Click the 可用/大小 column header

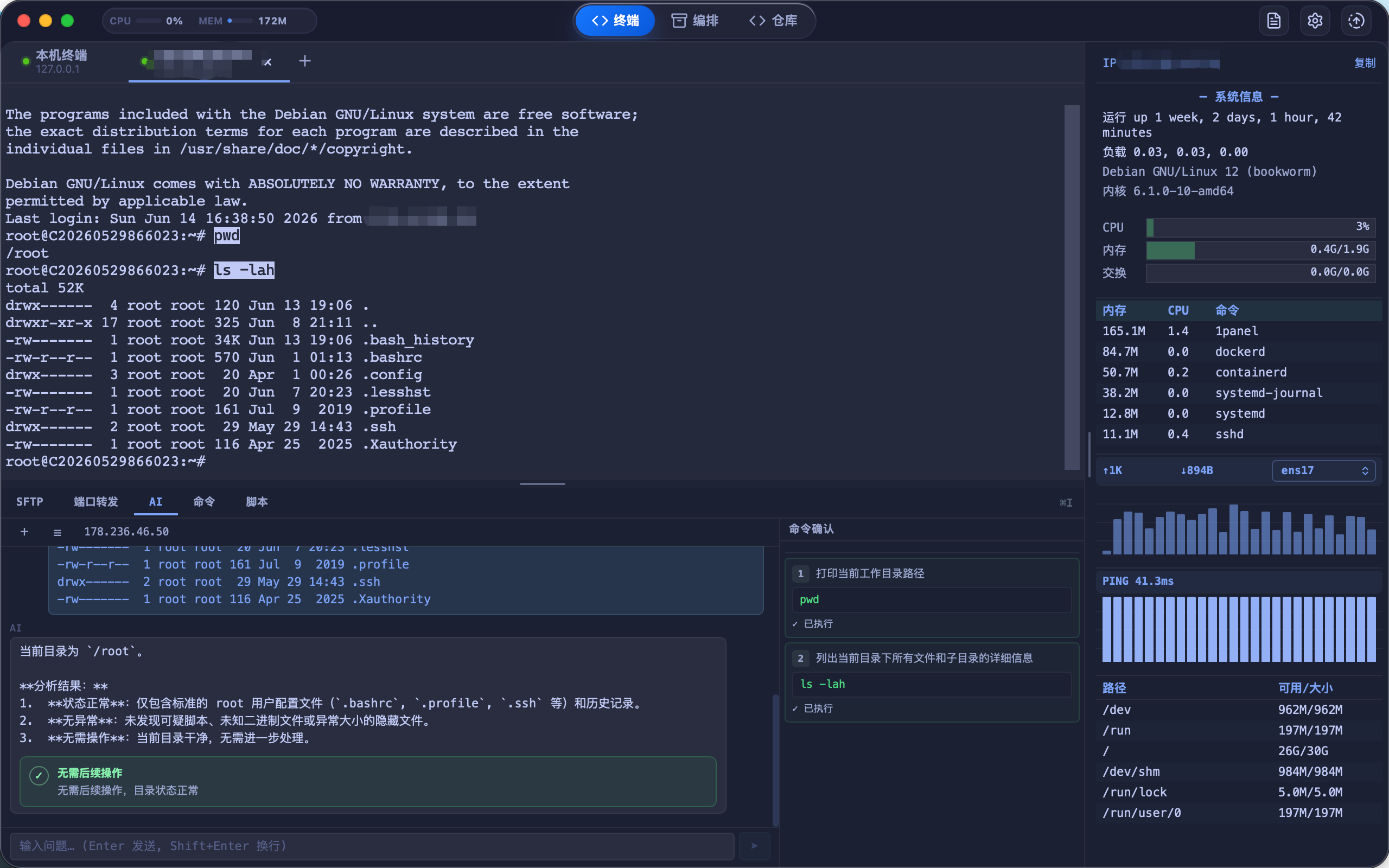[x=1305, y=688]
